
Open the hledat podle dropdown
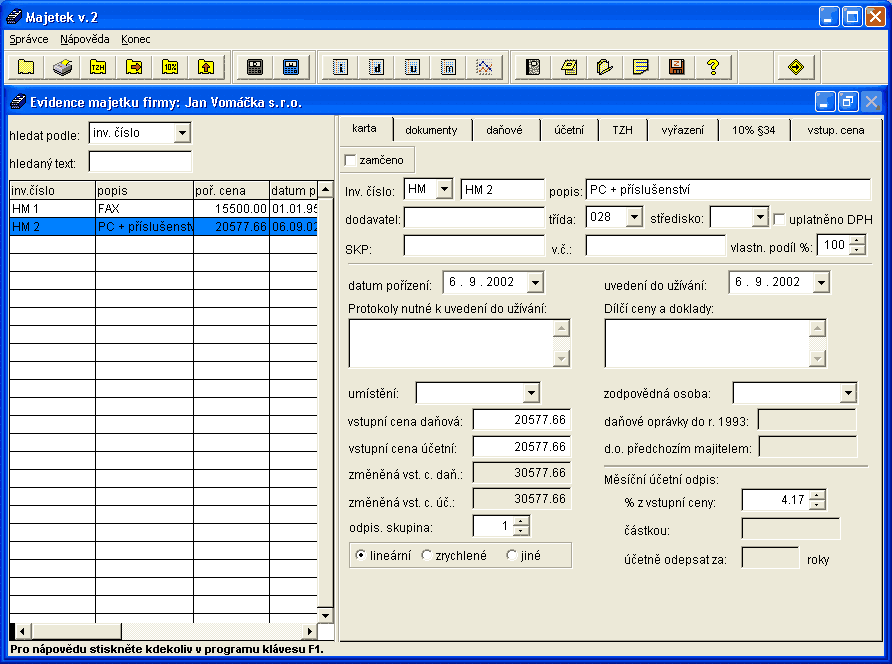[181, 133]
